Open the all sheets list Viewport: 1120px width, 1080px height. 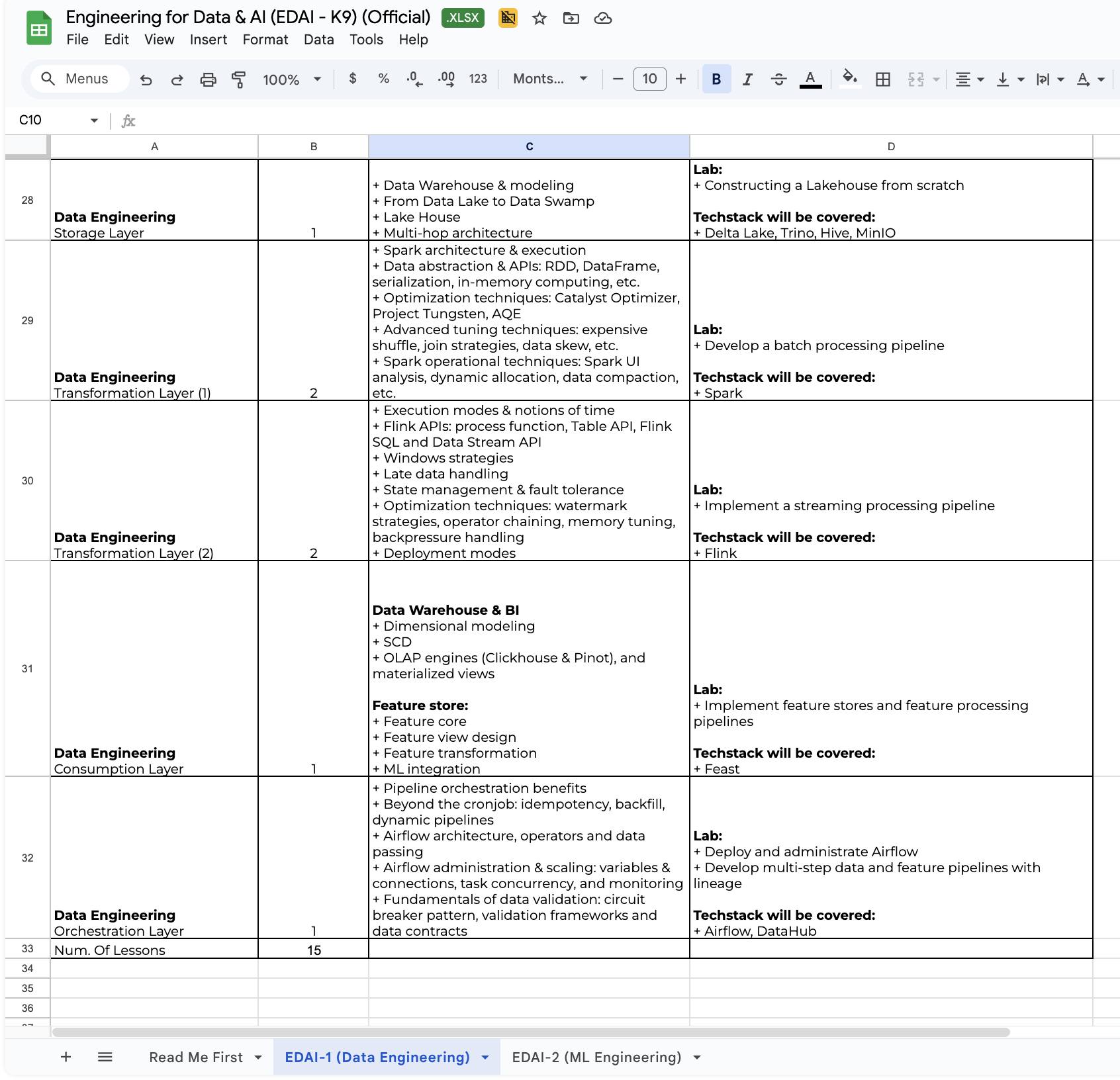pyautogui.click(x=105, y=1057)
